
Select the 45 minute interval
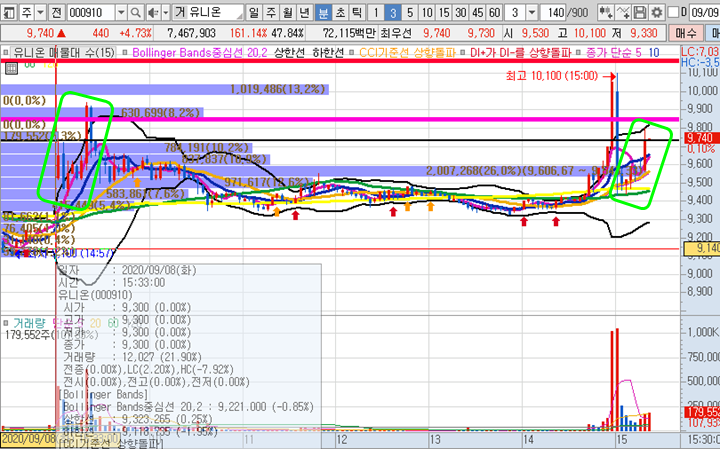(478, 12)
